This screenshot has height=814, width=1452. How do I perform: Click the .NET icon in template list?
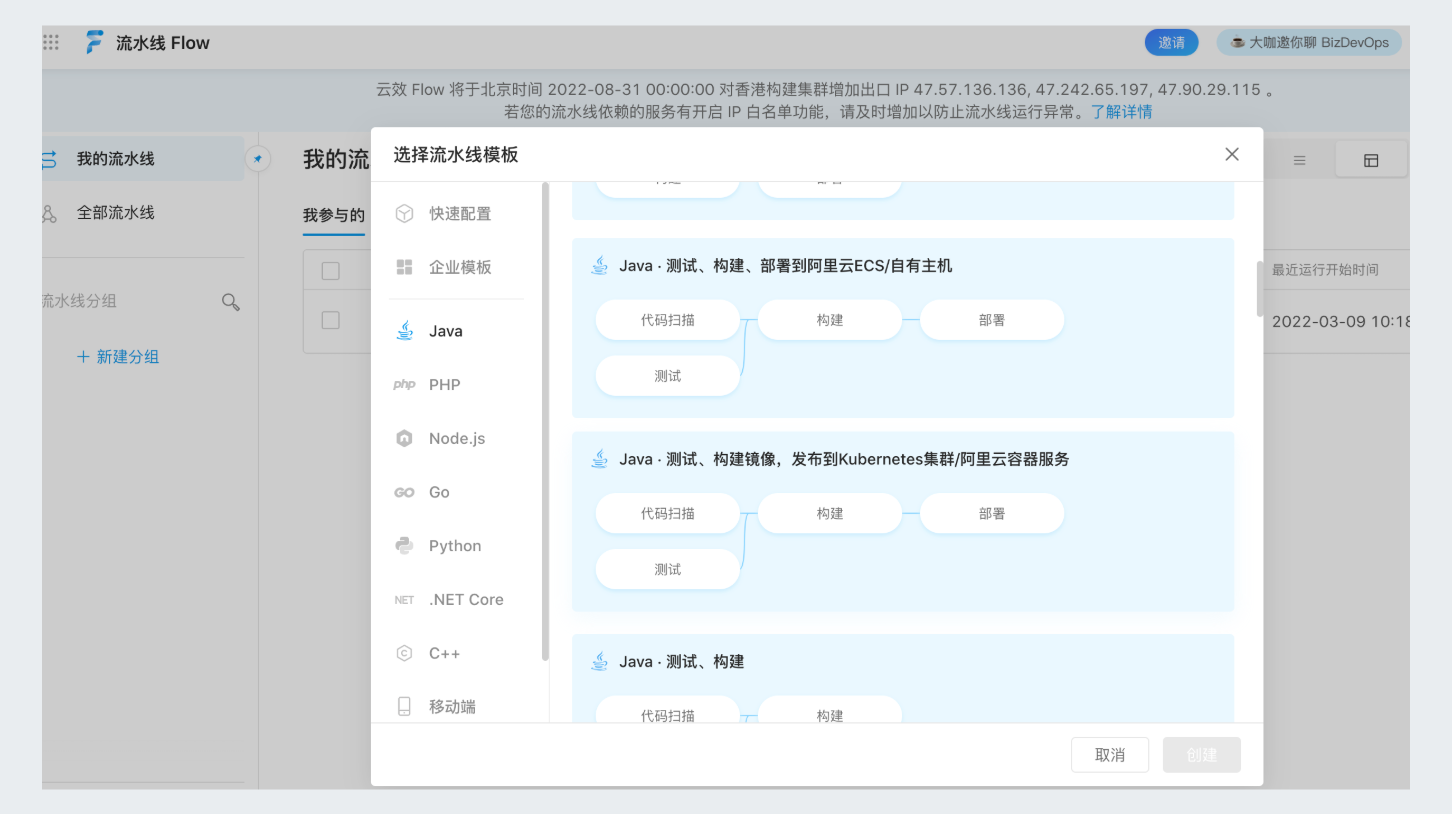pos(404,600)
